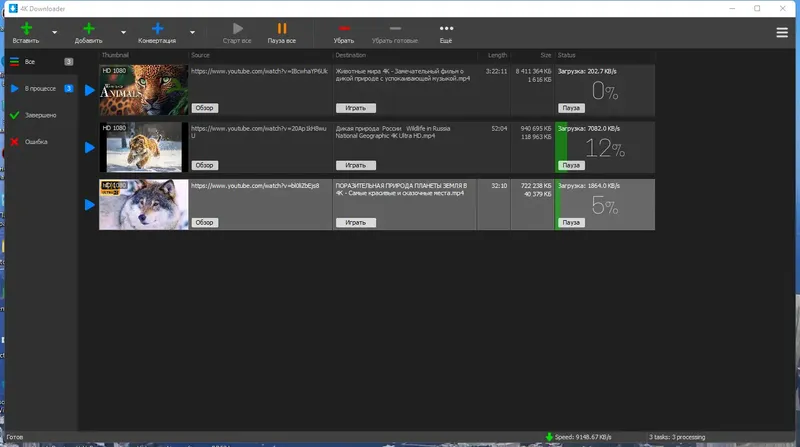Click the 32:10 length value
800x447 pixels.
[x=499, y=186]
